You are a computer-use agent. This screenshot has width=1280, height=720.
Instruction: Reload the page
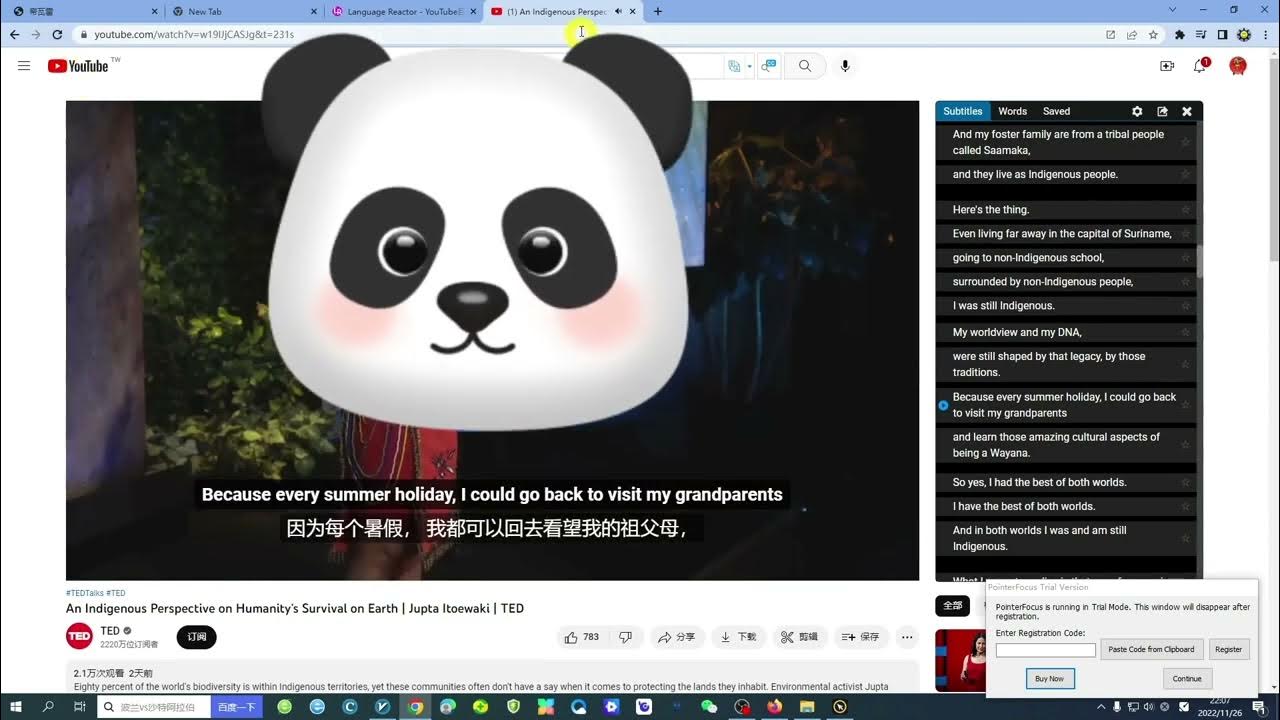point(57,34)
